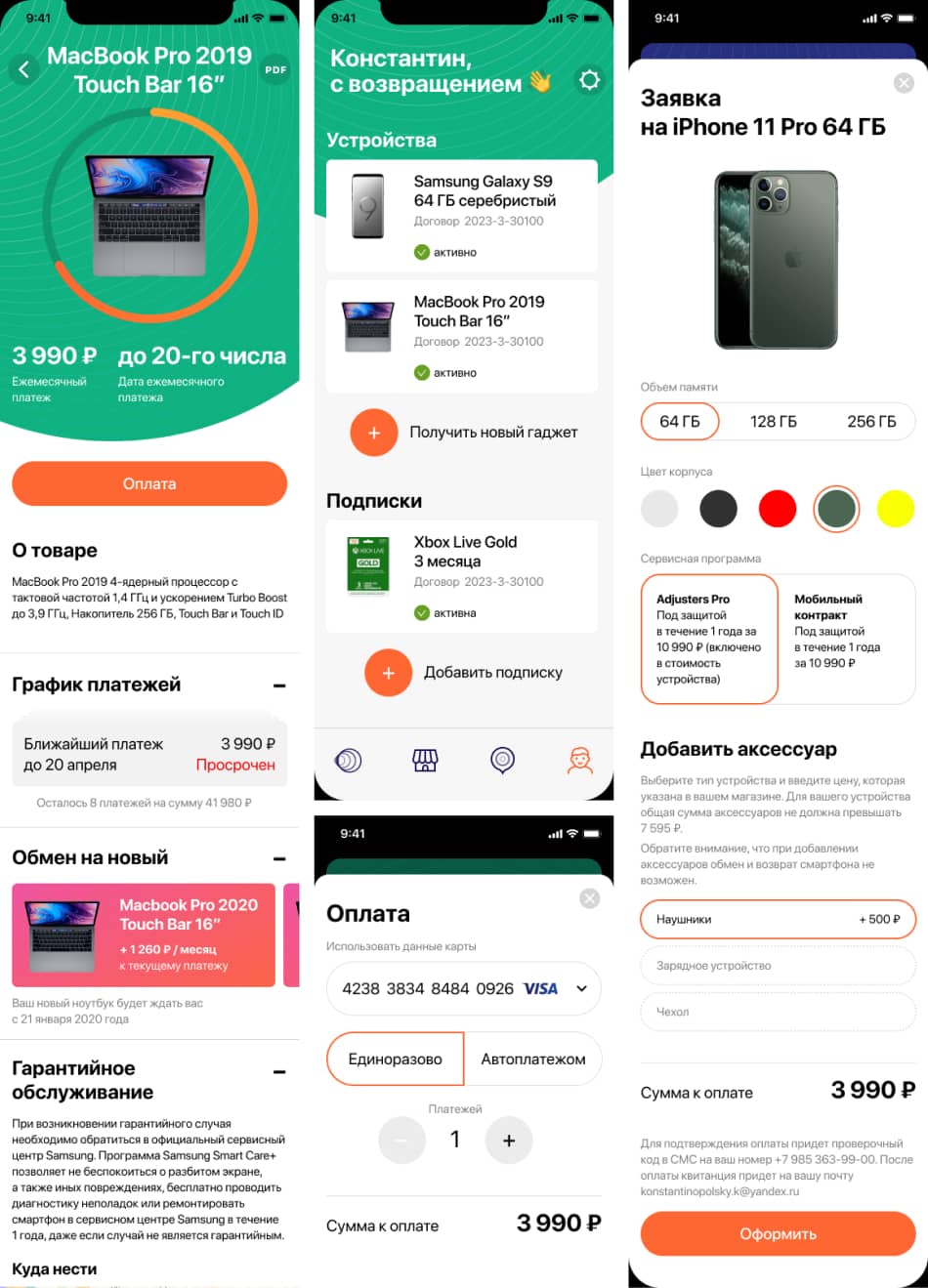Select the red body color swatch

(x=778, y=509)
